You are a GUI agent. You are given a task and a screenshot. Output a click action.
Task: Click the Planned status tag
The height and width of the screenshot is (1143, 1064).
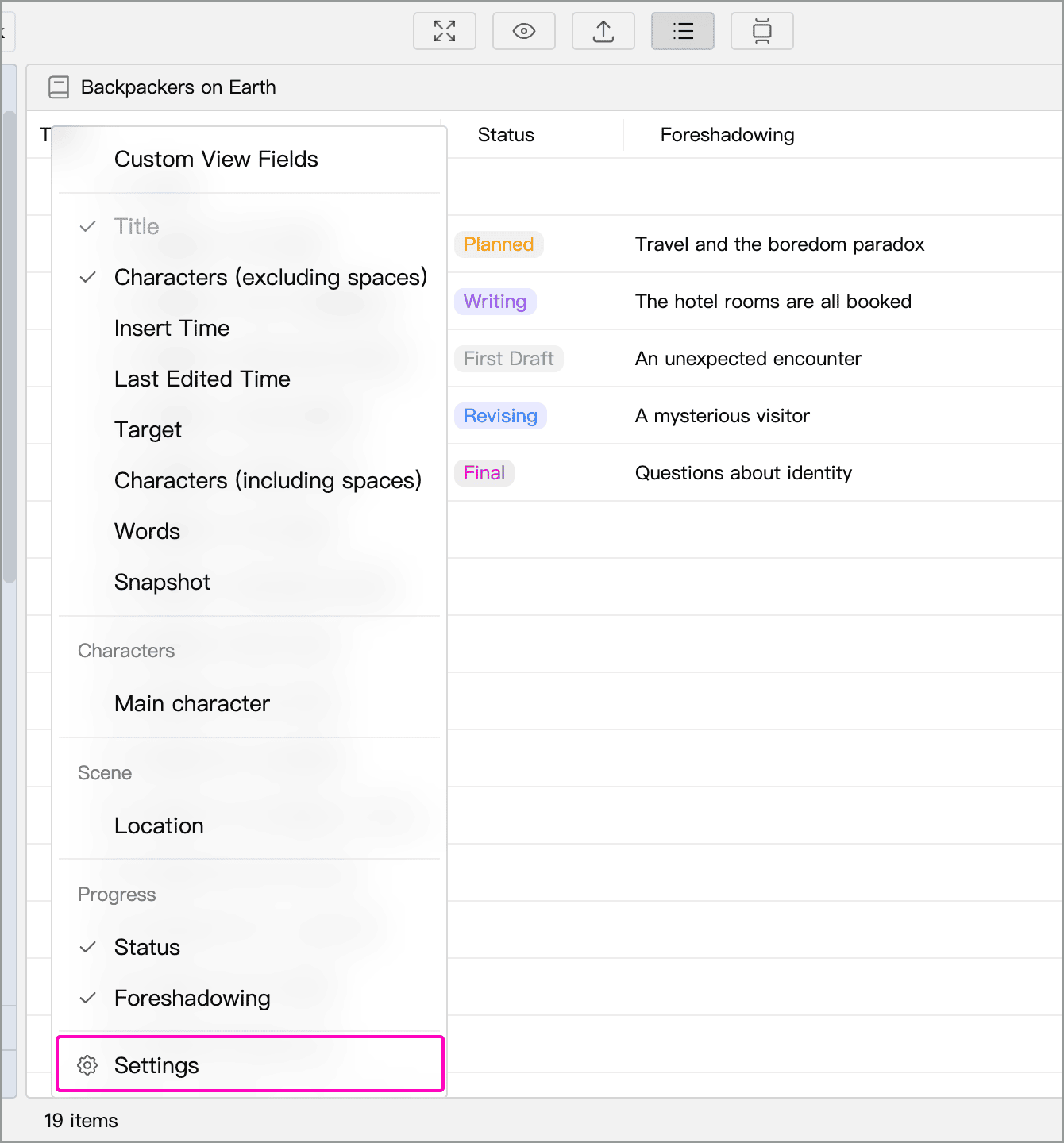tap(499, 244)
